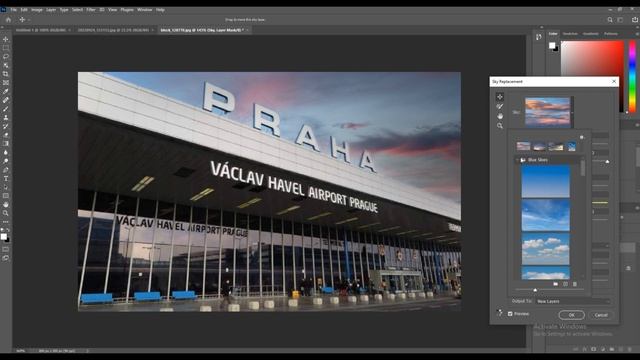Screen dimensions: 640x360
Task: Select the Dodge tool
Action: tap(6, 161)
